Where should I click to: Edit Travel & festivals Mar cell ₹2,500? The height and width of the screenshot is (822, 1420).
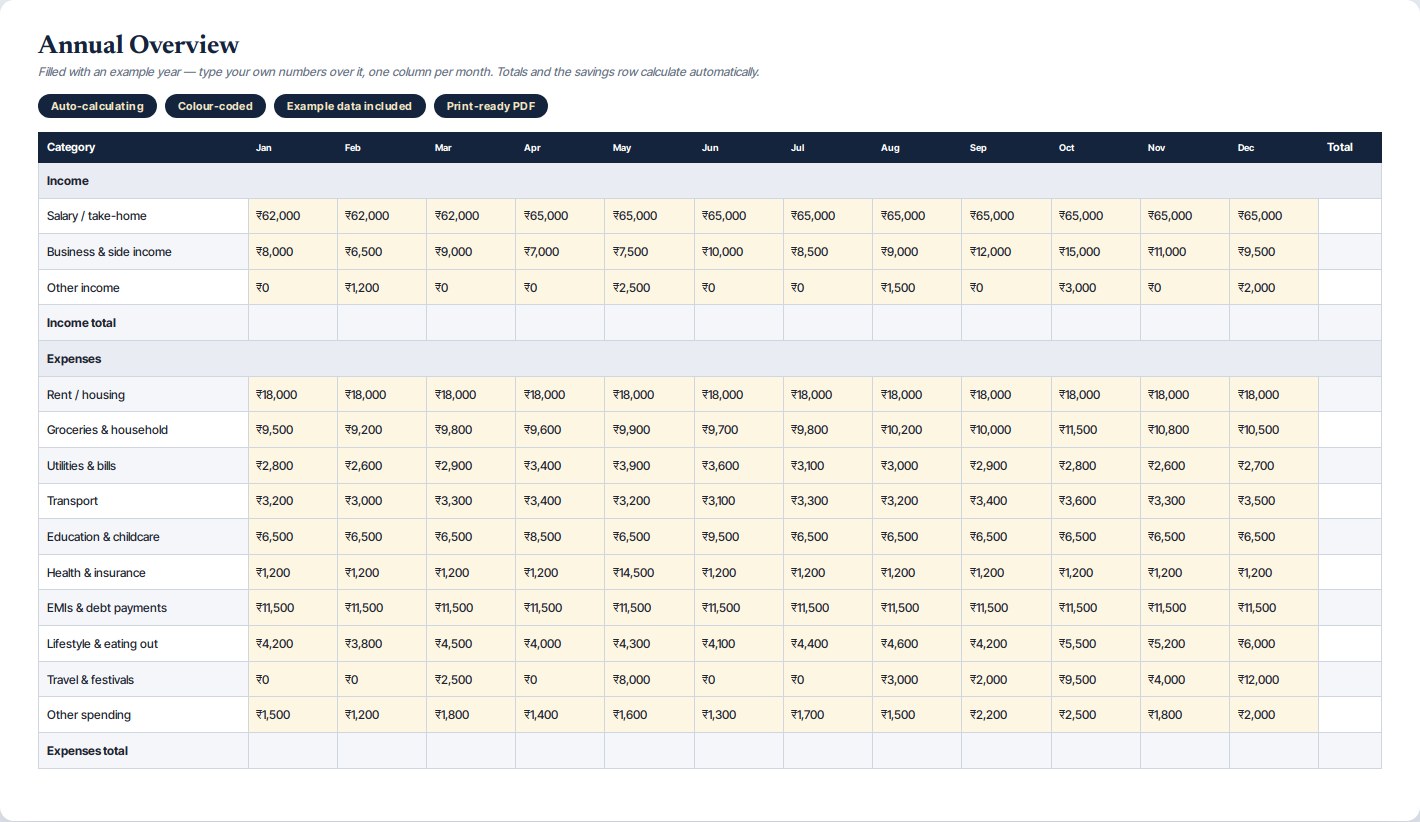point(471,680)
